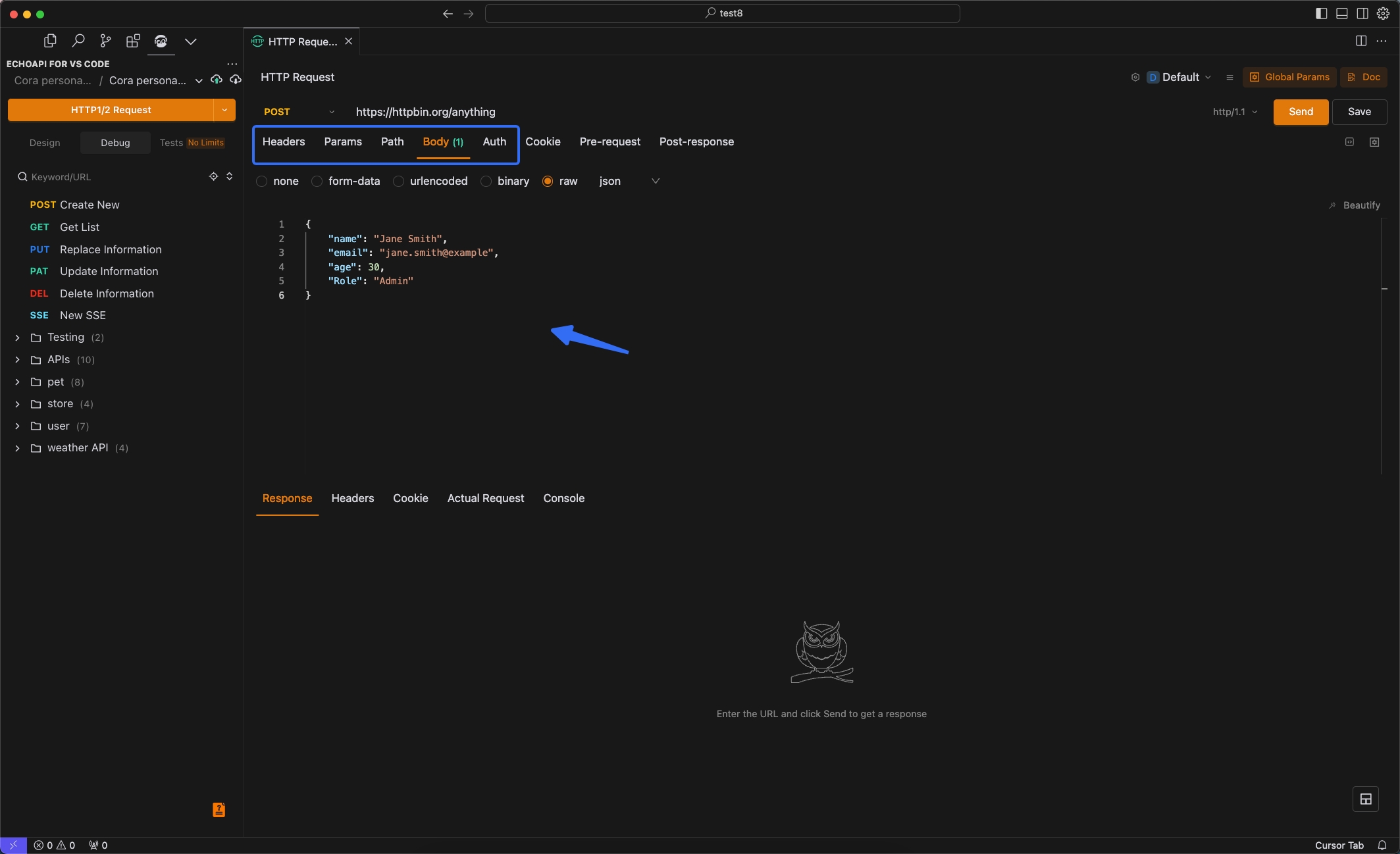Click the sort/filter icon beside Keyword/URL
The image size is (1400, 854).
pyautogui.click(x=230, y=177)
